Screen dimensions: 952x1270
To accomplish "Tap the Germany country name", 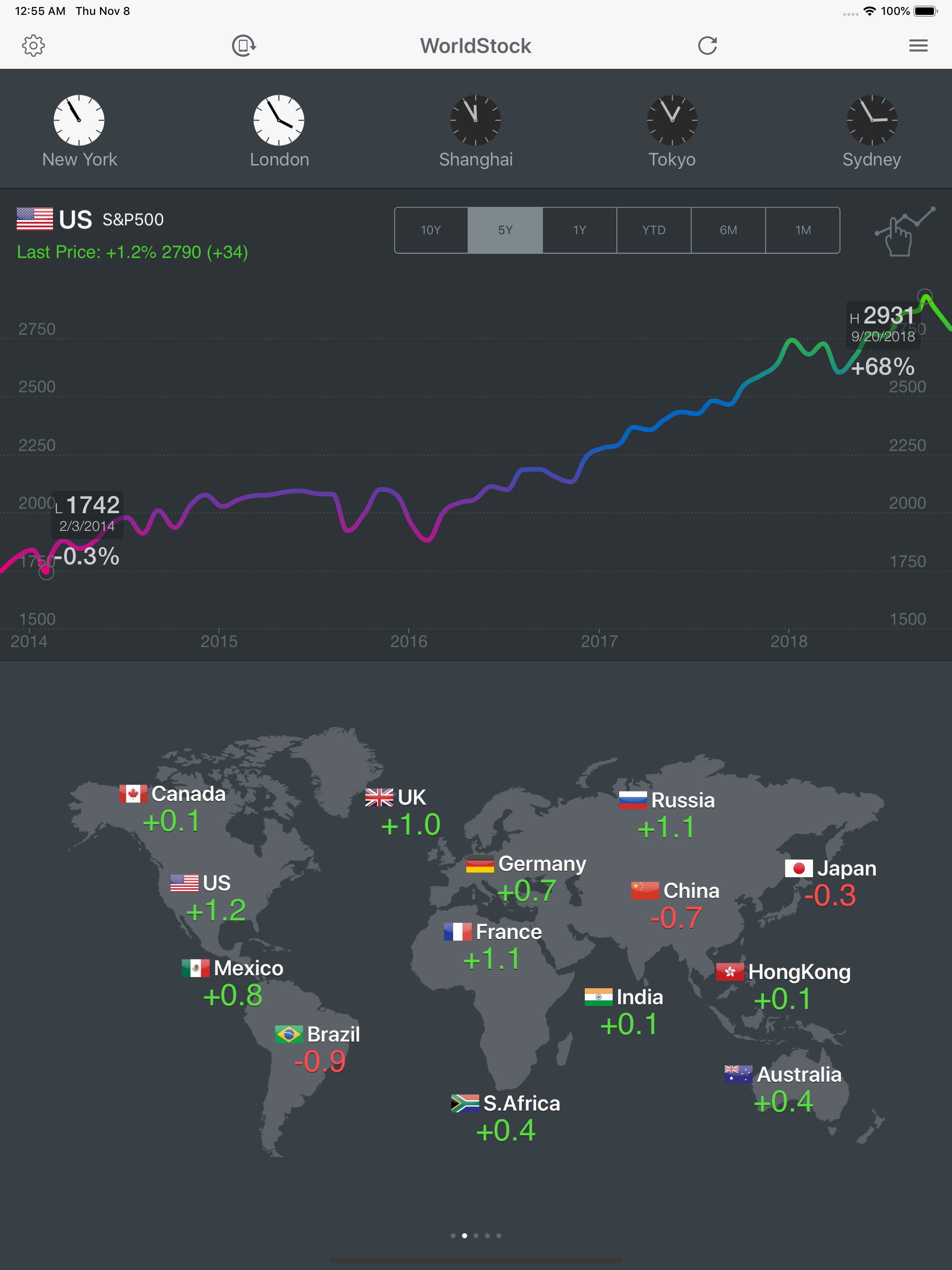I will [x=542, y=864].
